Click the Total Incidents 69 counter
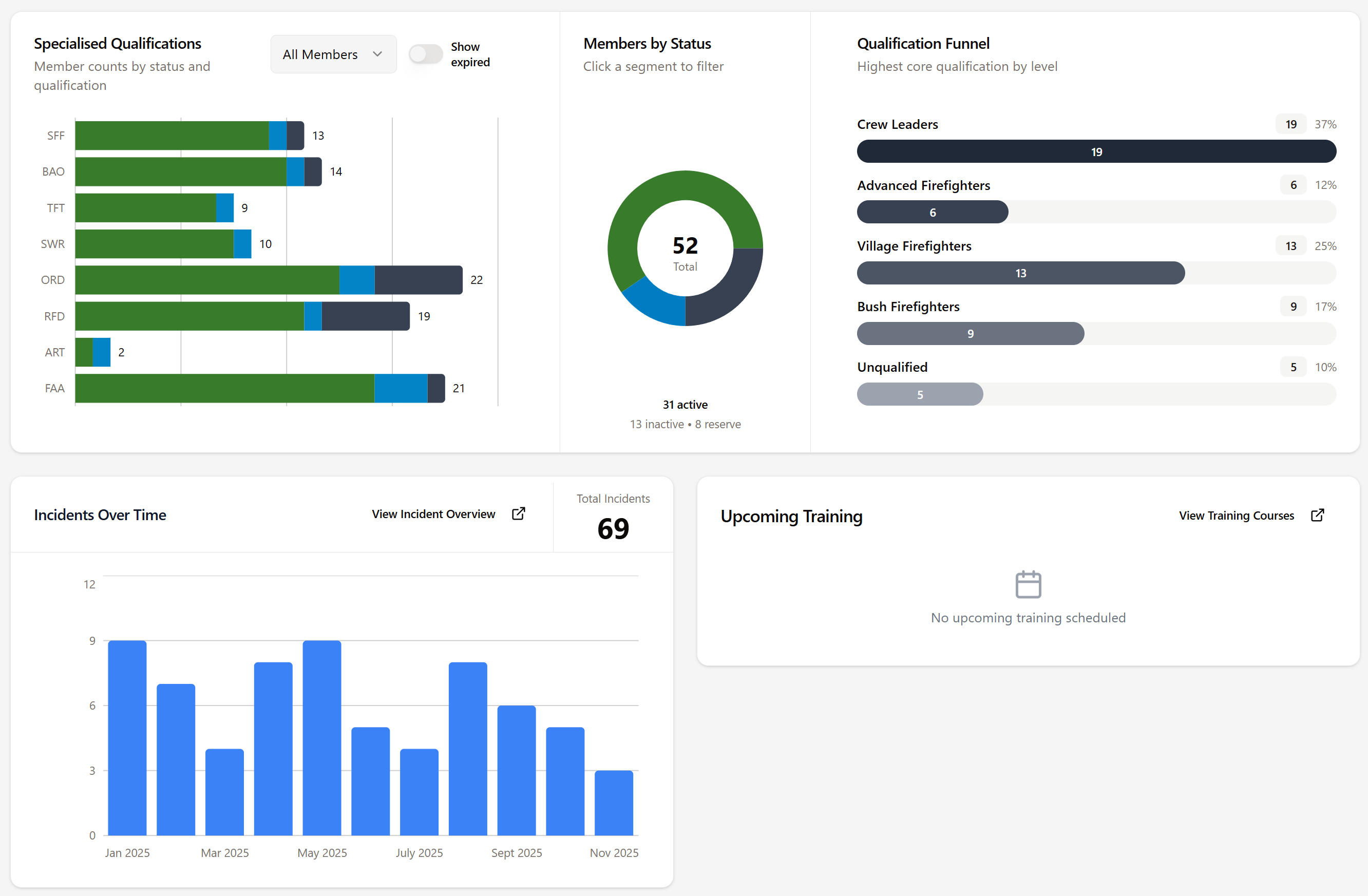The width and height of the screenshot is (1368, 896). click(613, 528)
